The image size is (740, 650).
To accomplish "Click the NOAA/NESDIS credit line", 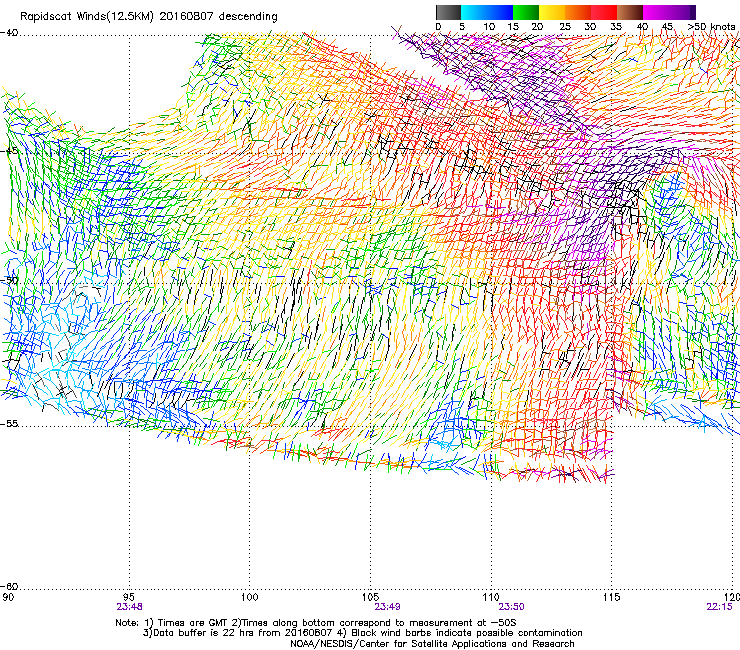I will tap(432, 644).
